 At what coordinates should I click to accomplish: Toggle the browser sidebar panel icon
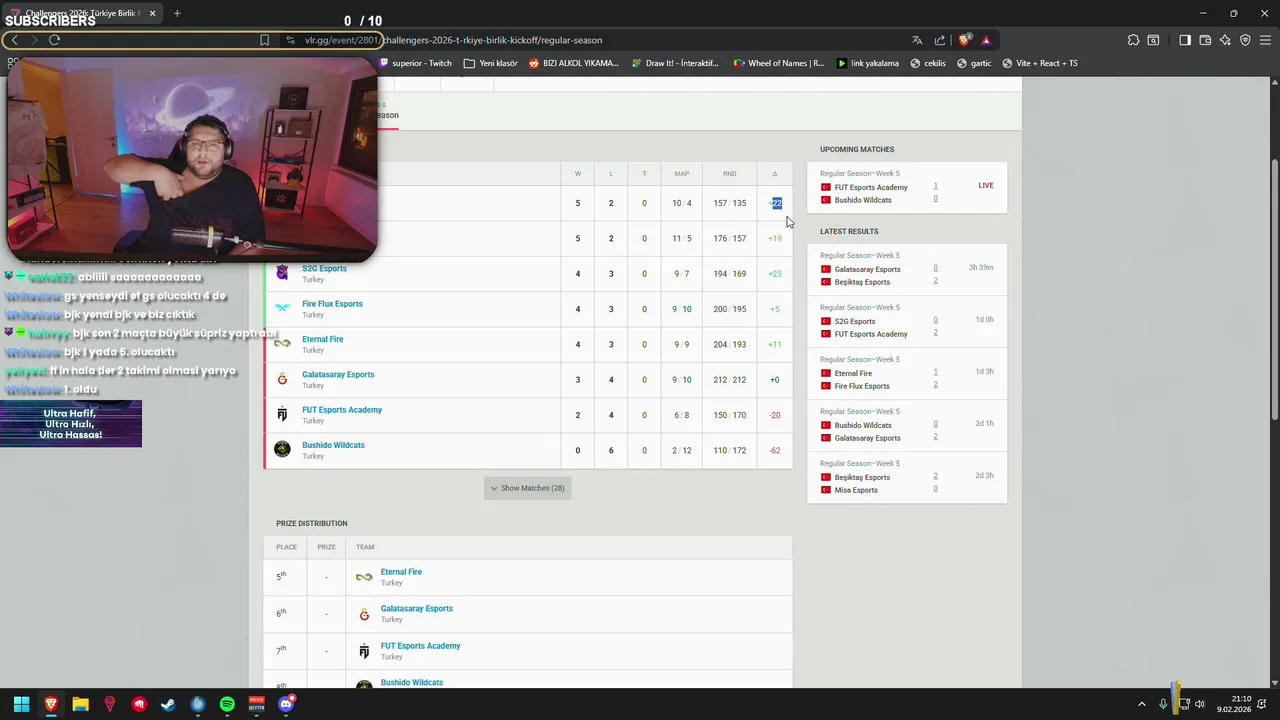(x=1185, y=40)
